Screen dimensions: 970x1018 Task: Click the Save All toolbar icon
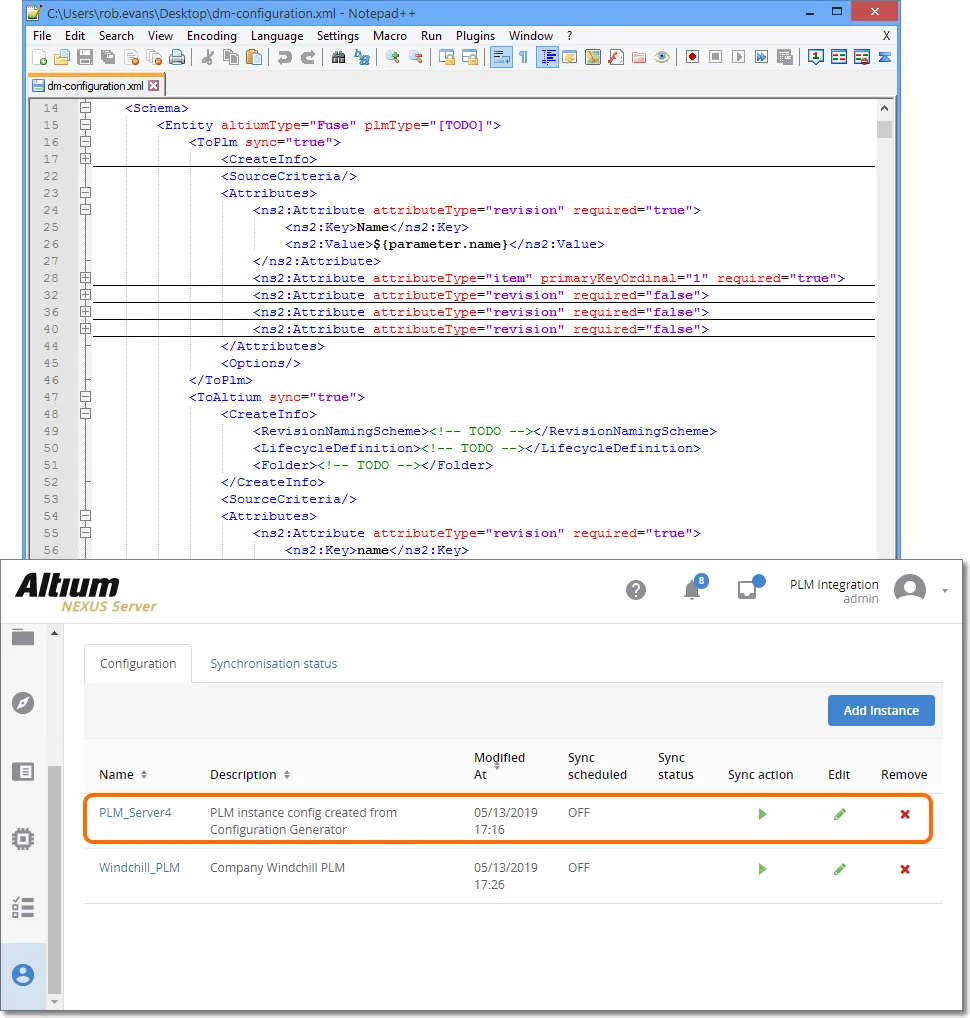pyautogui.click(x=108, y=58)
